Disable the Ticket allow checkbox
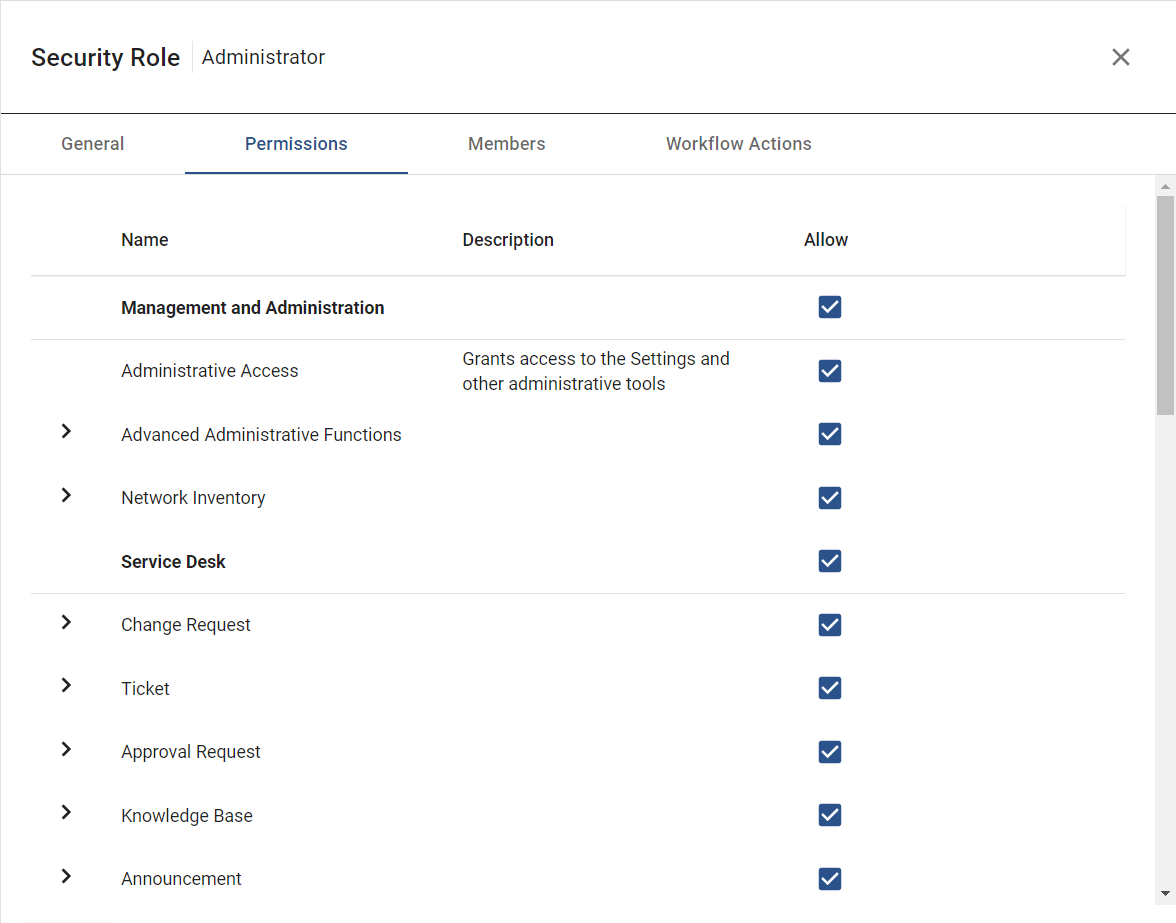Screen dimensions: 1176x923 pyautogui.click(x=830, y=688)
